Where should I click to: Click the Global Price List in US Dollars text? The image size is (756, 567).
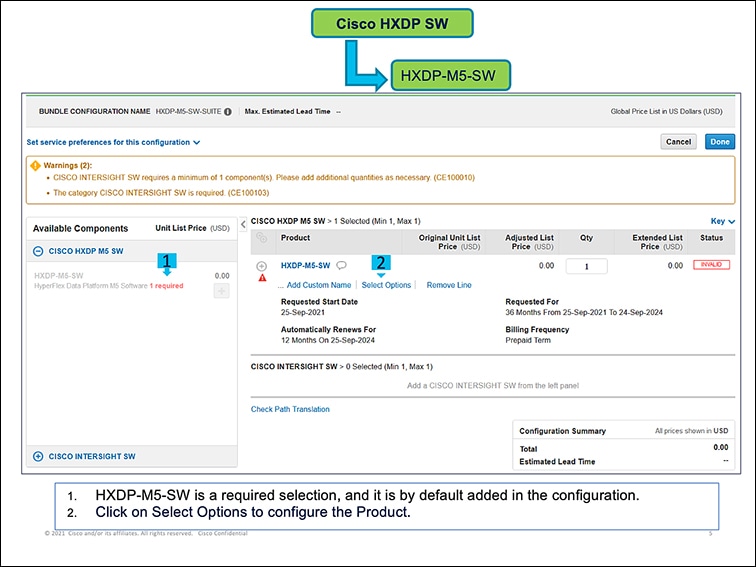tap(666, 111)
